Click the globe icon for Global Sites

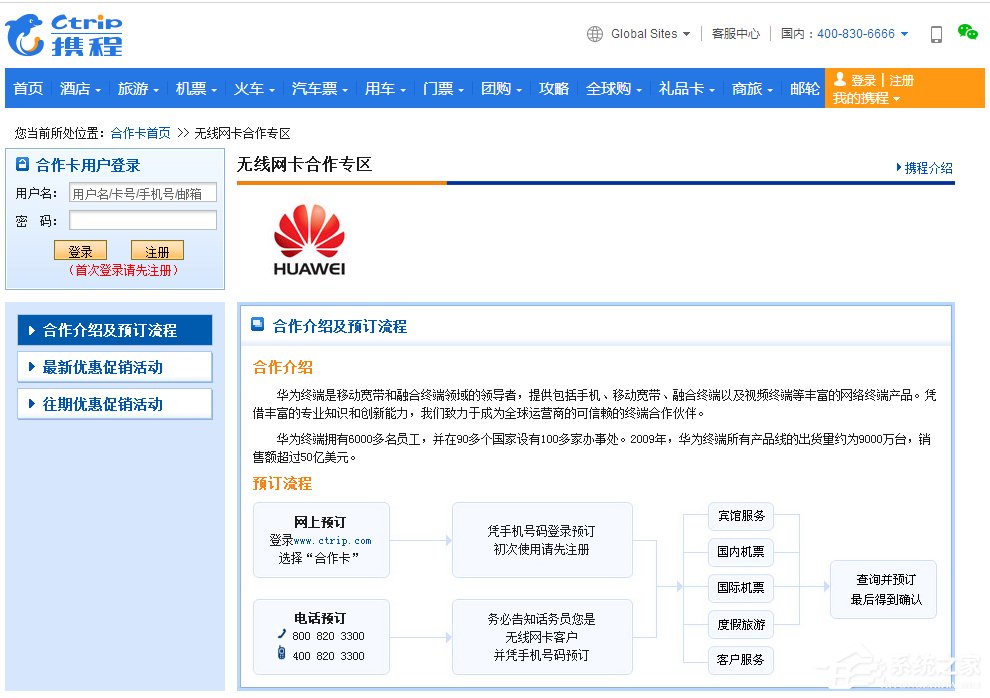(595, 34)
